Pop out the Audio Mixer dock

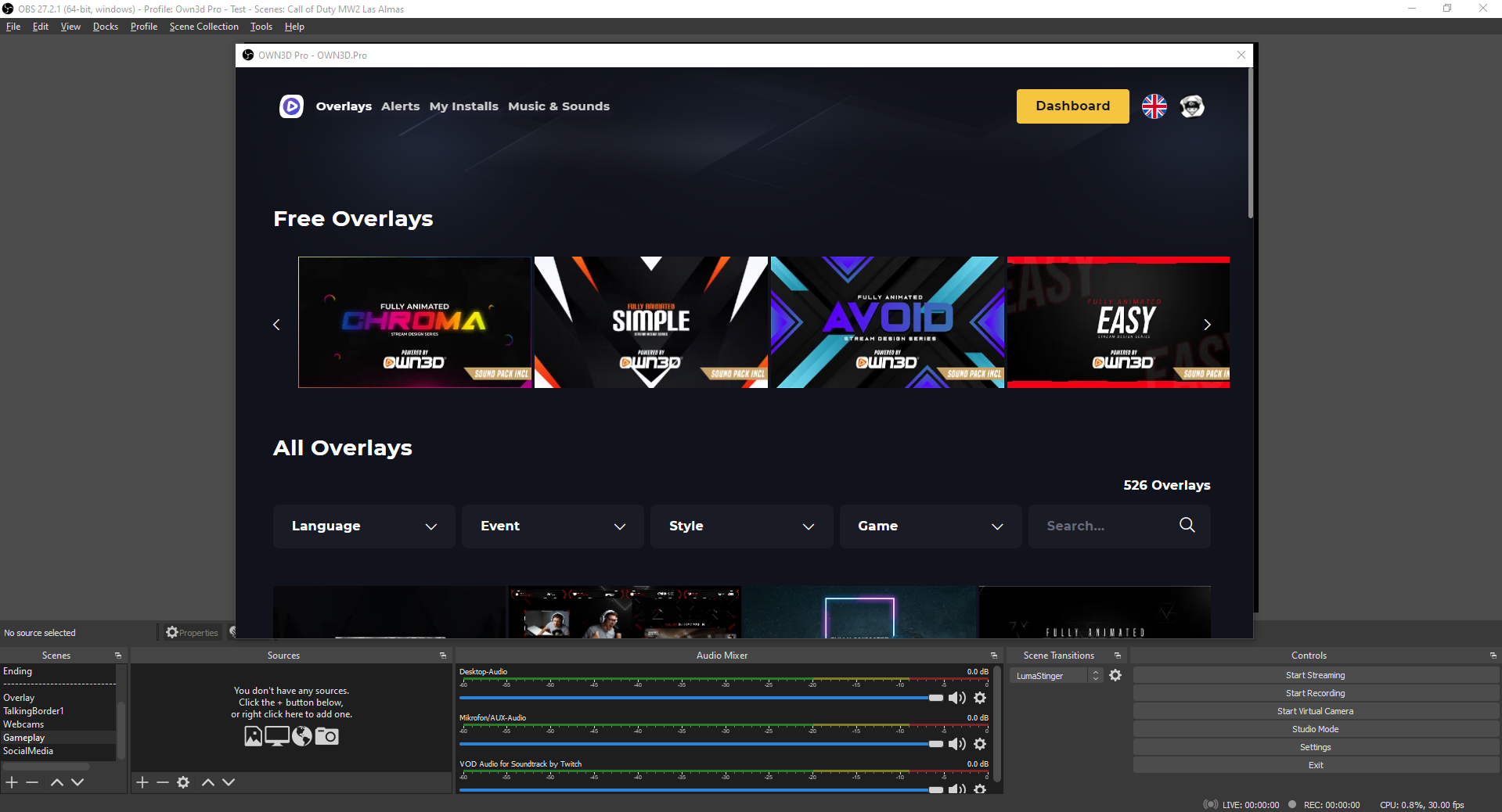994,656
